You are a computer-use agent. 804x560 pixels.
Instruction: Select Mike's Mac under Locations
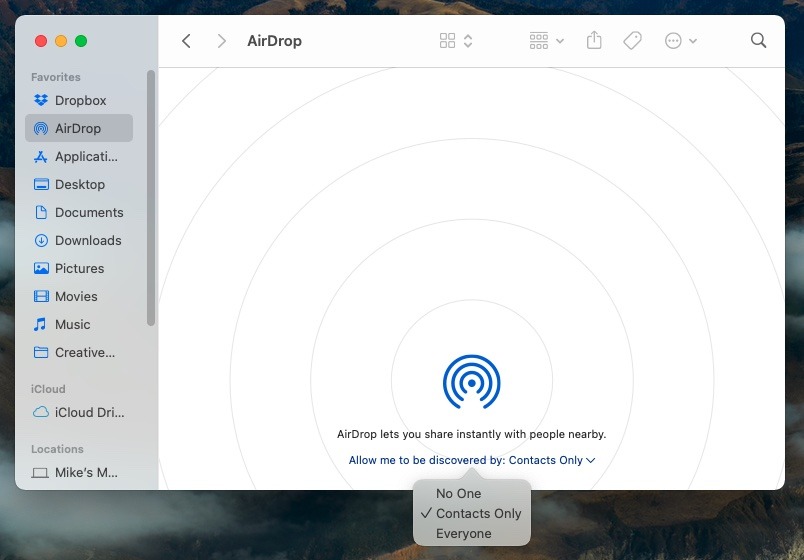point(86,472)
